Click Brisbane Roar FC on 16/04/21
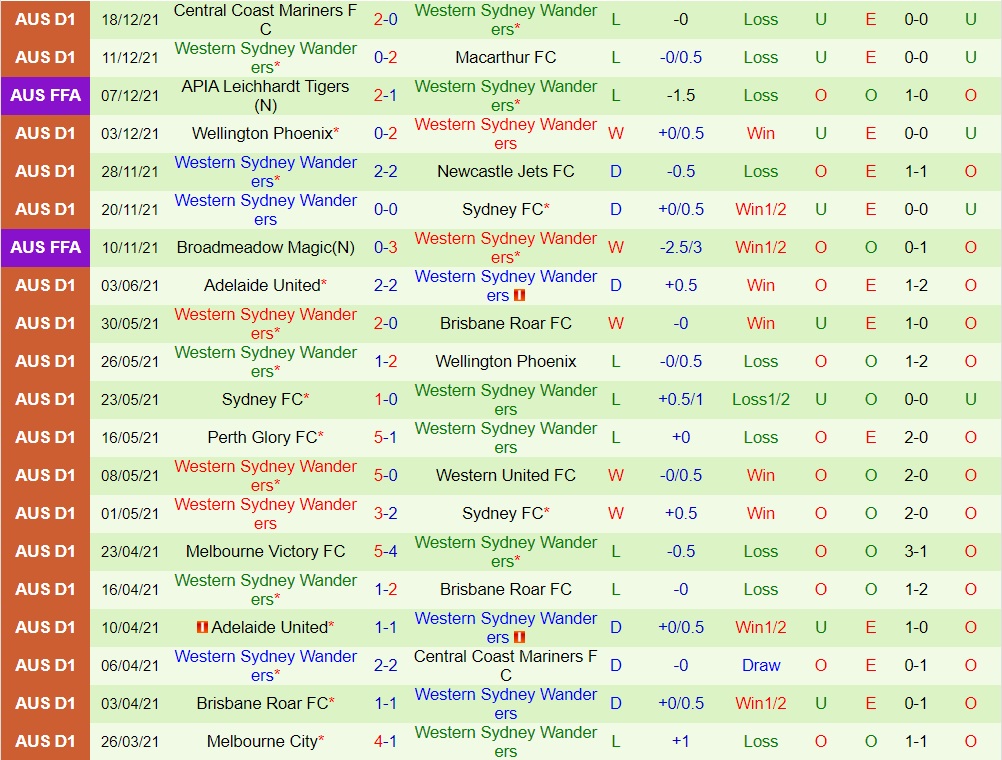Image resolution: width=1002 pixels, height=760 pixels. pos(505,589)
